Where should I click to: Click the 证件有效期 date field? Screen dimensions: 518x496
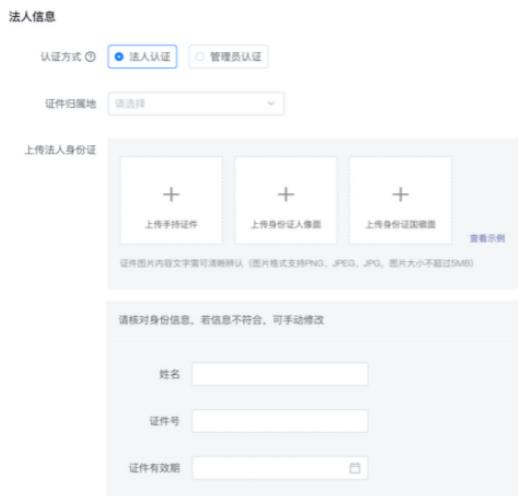pyautogui.click(x=280, y=468)
